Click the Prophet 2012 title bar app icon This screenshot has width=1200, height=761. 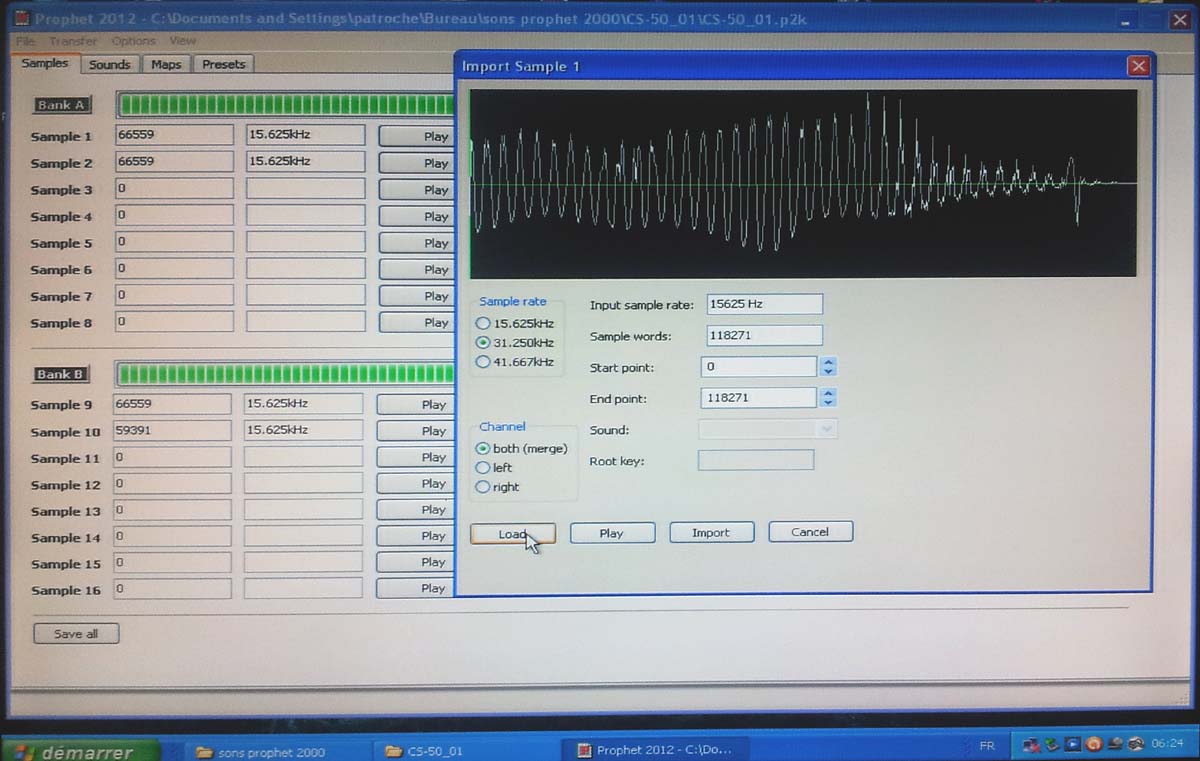[22, 18]
